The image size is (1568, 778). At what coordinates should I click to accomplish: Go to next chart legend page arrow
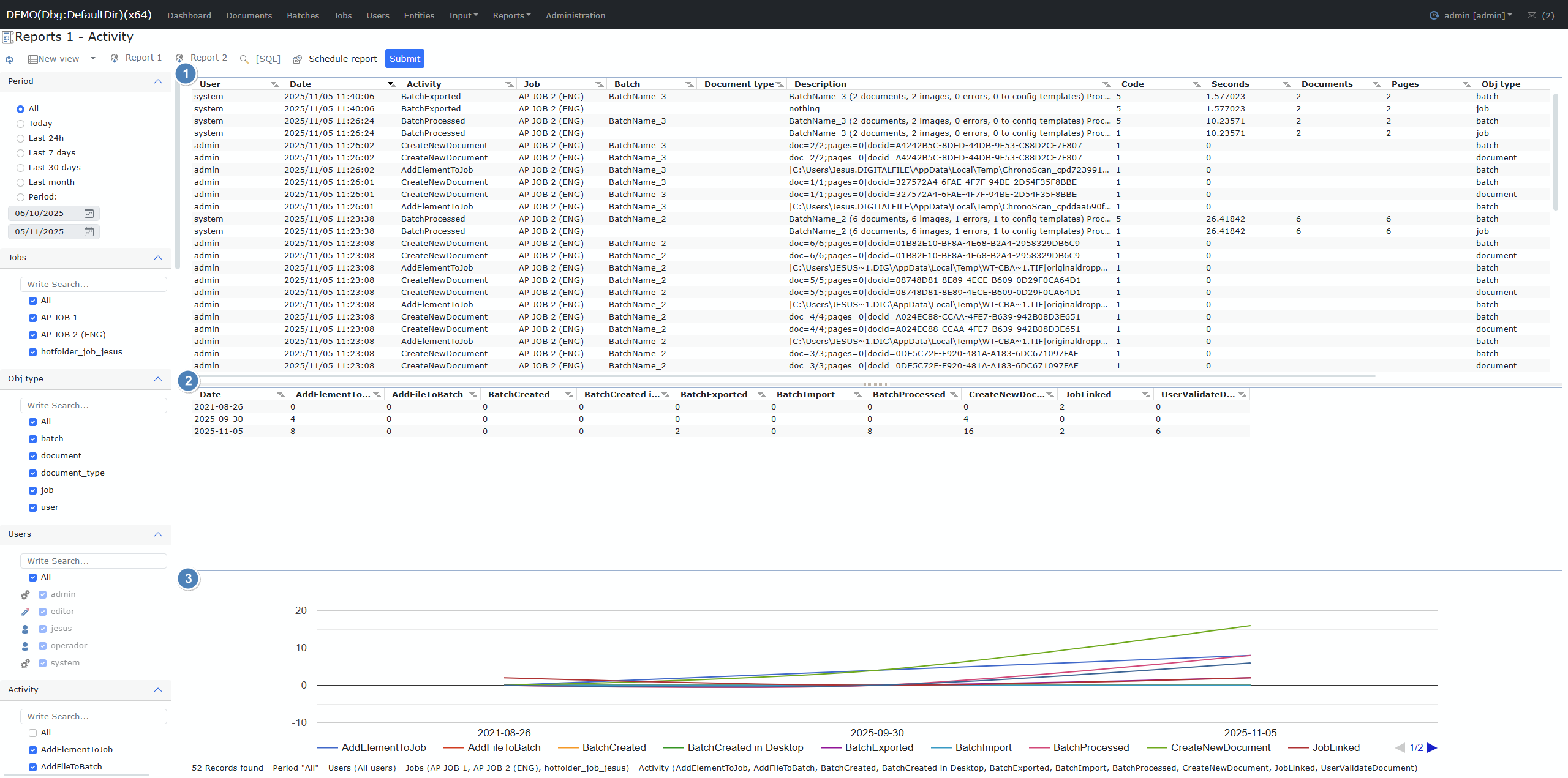tap(1431, 747)
